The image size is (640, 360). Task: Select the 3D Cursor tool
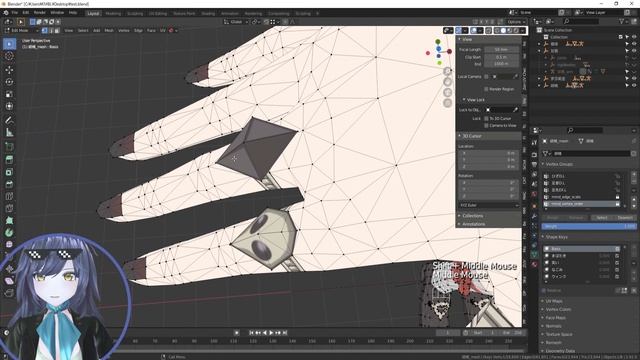(x=9, y=56)
